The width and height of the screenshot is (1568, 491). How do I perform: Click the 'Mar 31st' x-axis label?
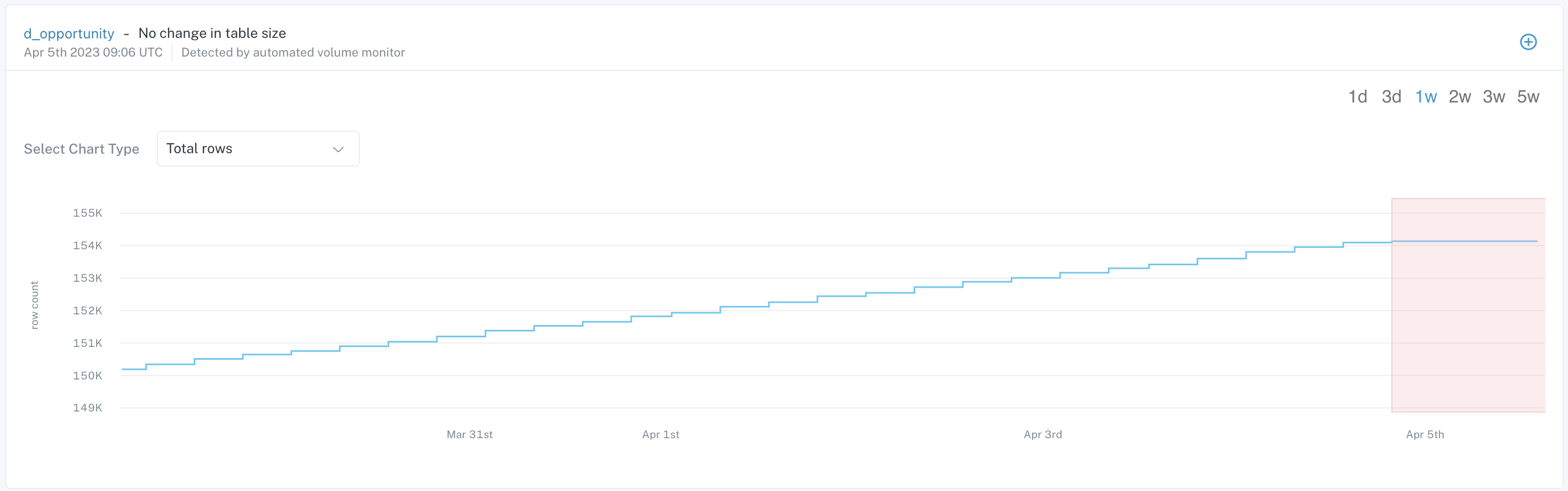(469, 434)
